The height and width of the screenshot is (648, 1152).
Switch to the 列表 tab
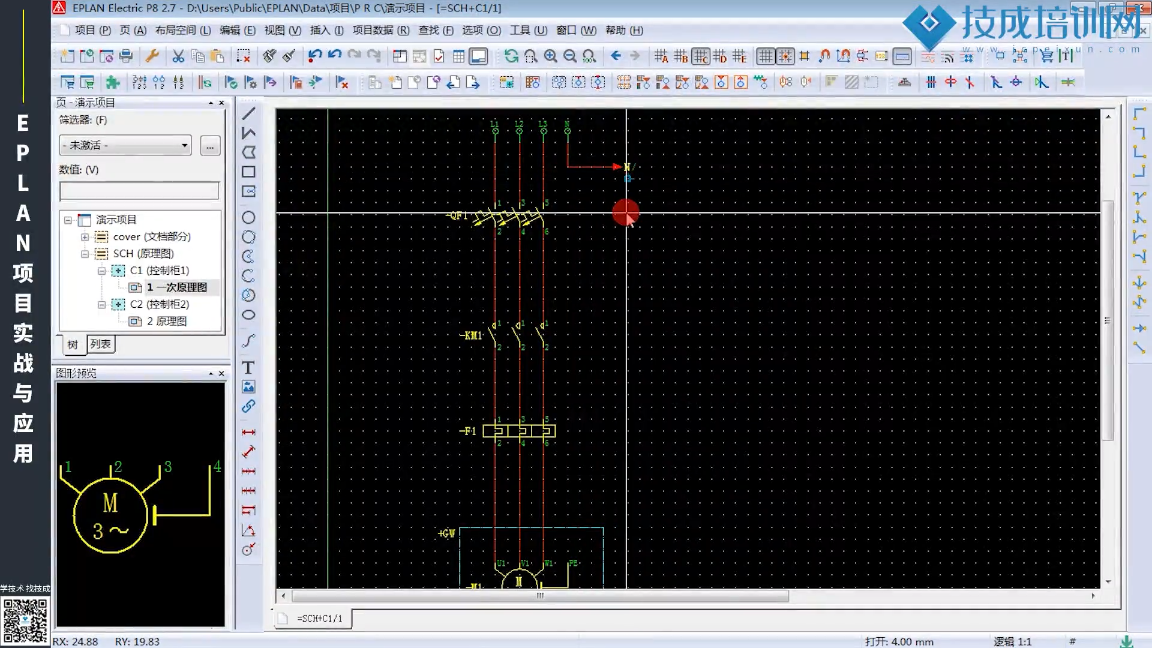click(100, 344)
